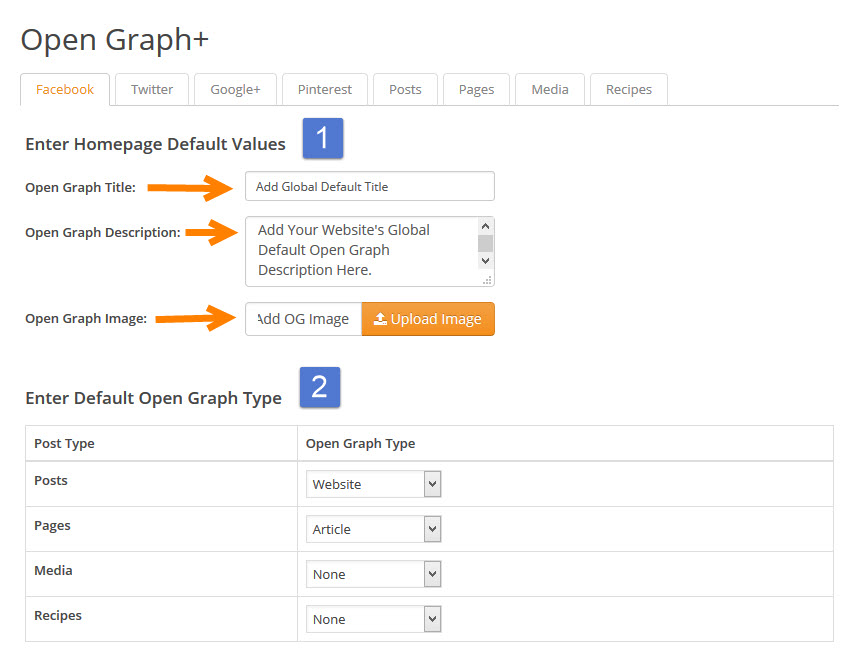Select the Pinterest tab
This screenshot has width=846, height=662.
point(325,90)
